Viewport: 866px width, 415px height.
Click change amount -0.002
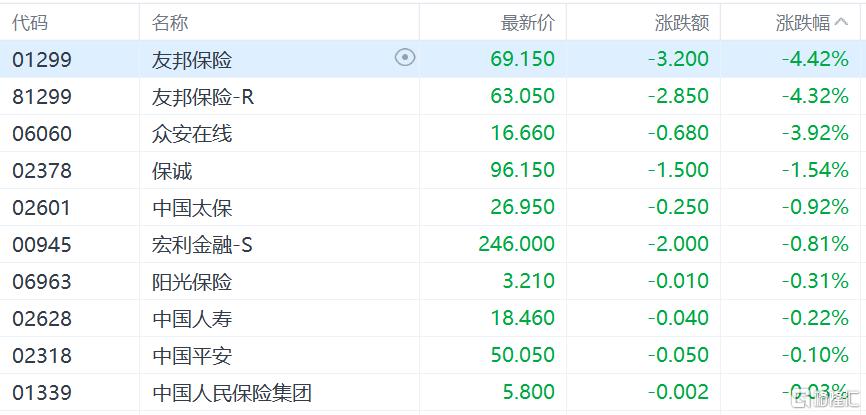coord(678,392)
